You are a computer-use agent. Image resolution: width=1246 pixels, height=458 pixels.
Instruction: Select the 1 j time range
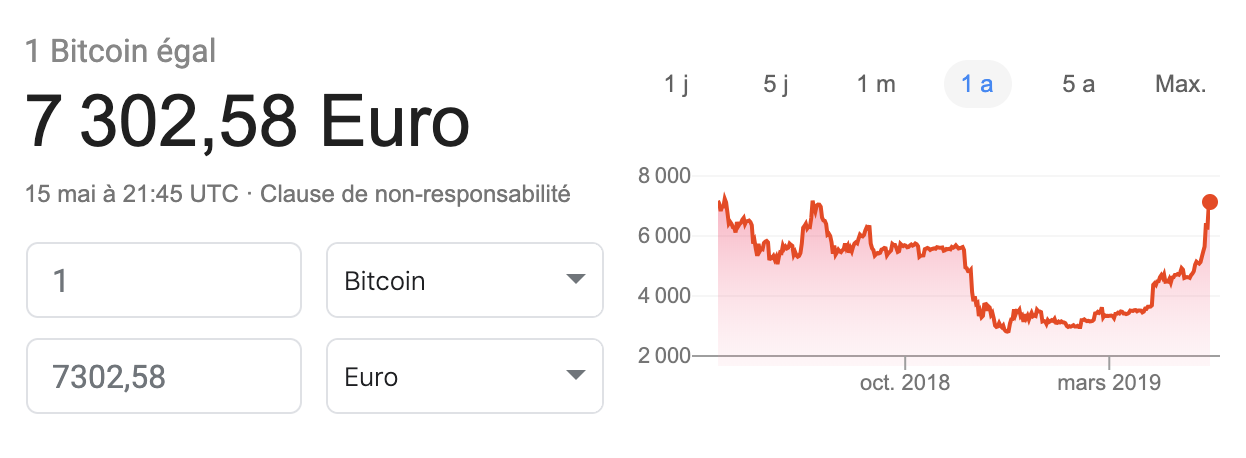pos(677,84)
